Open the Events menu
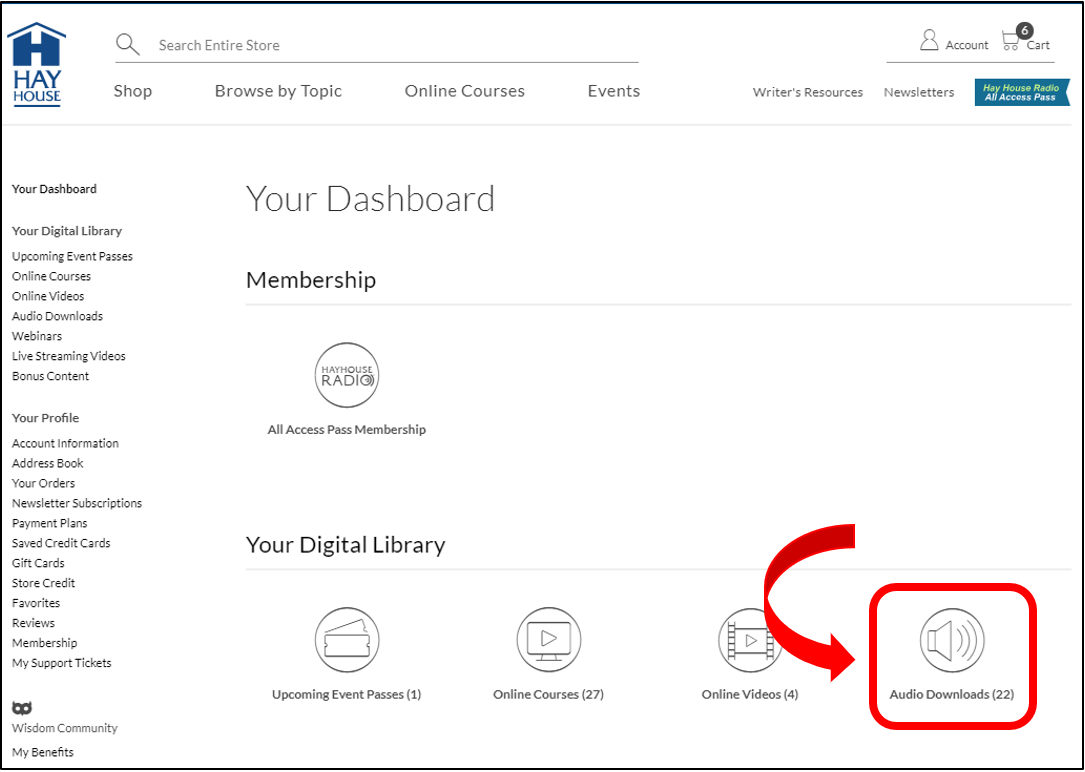Image resolution: width=1085 pixels, height=772 pixels. tap(613, 91)
